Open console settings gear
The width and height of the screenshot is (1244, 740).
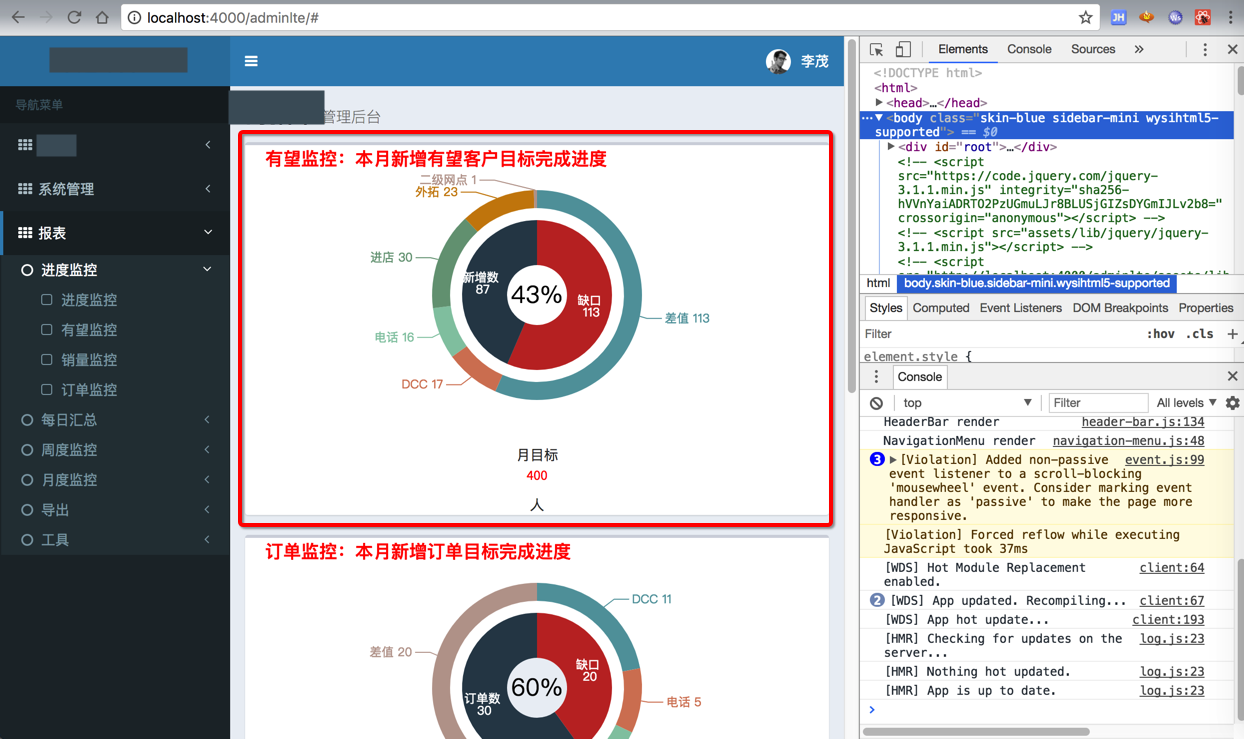(x=1232, y=403)
